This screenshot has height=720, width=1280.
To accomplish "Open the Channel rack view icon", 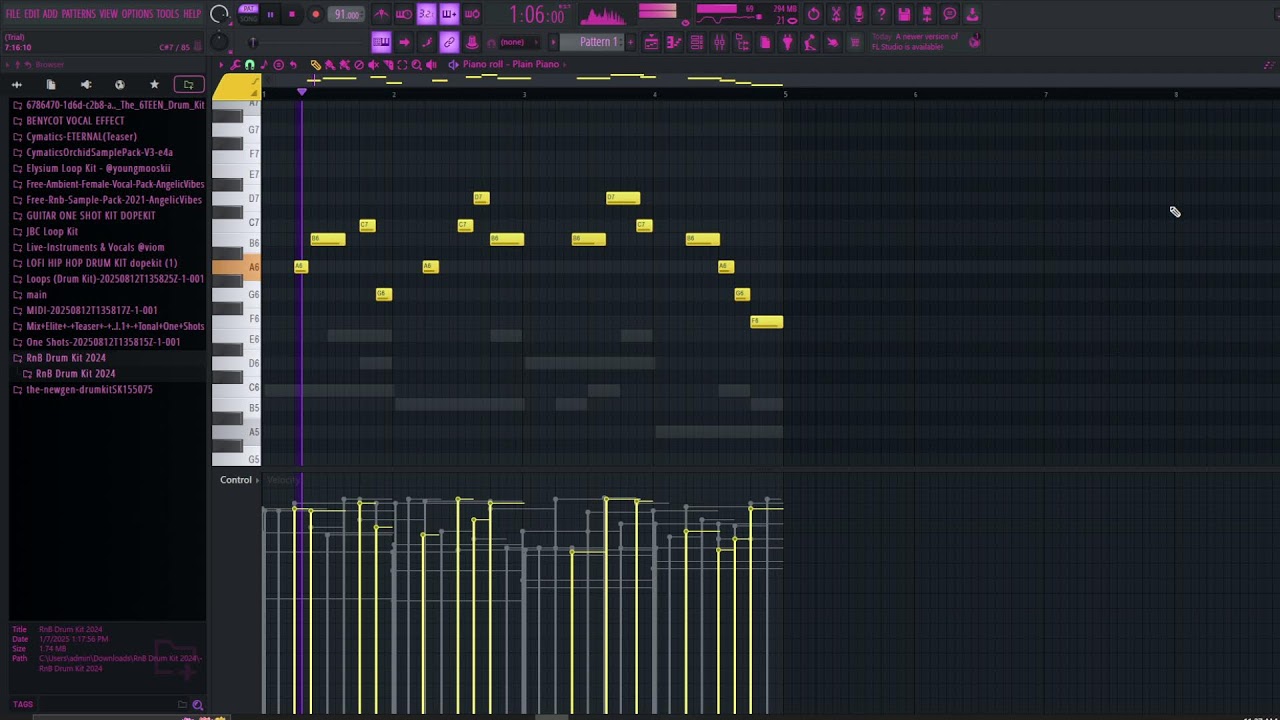I will tap(697, 42).
